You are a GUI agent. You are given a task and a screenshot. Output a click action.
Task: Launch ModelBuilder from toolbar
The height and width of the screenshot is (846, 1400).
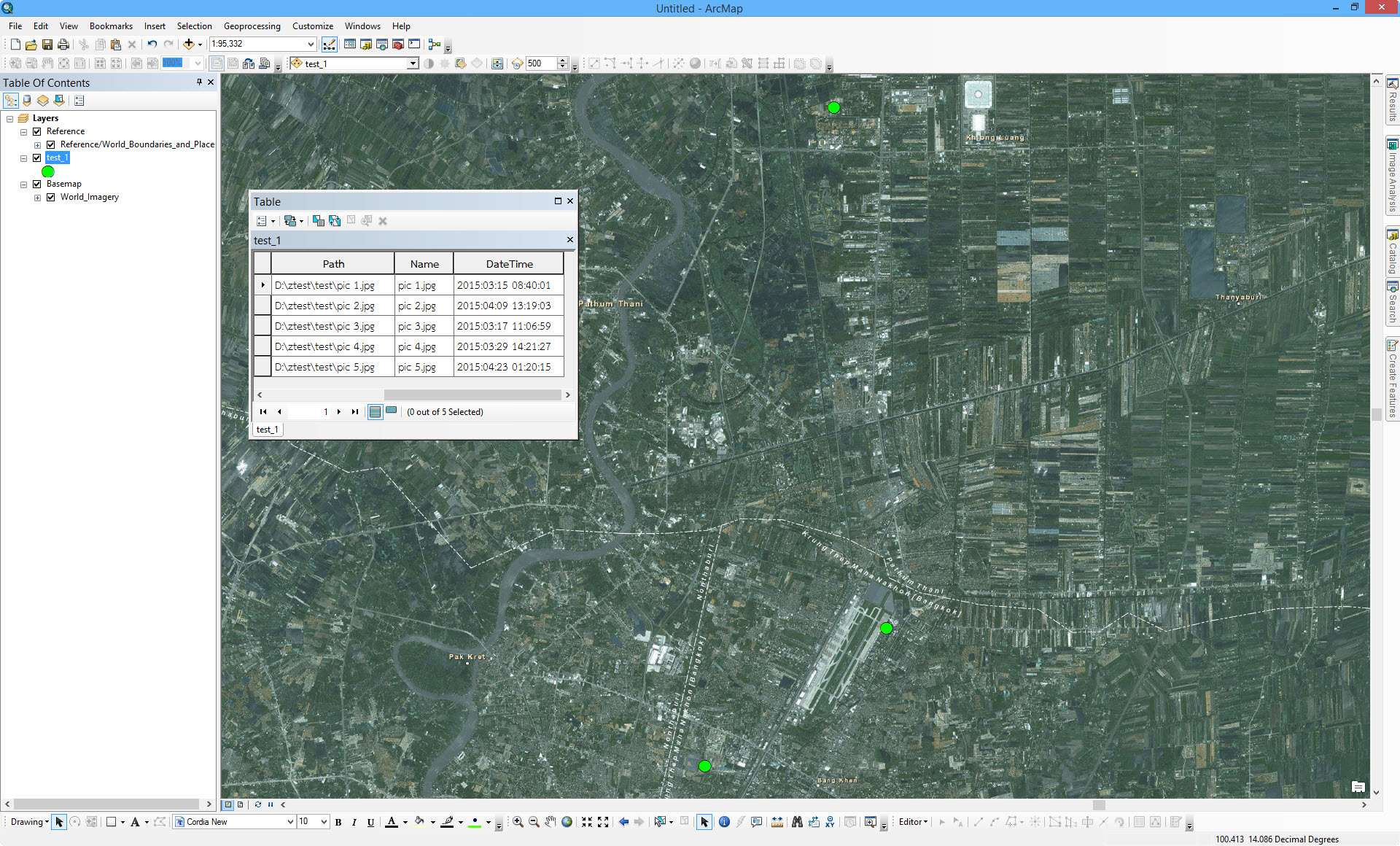pos(435,44)
